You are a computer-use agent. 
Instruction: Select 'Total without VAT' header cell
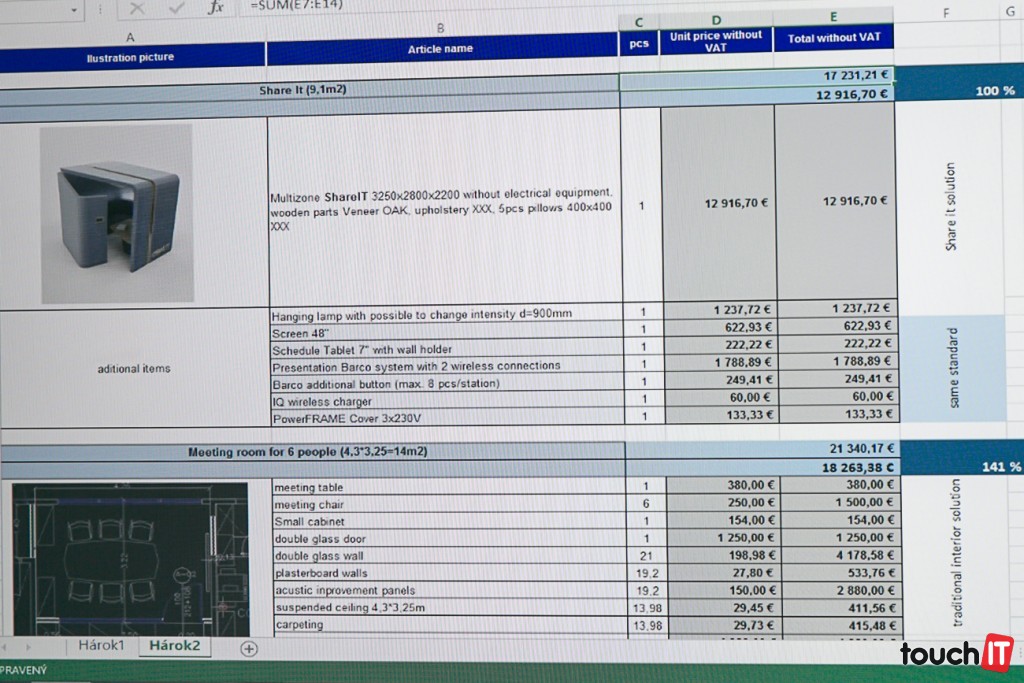(834, 38)
